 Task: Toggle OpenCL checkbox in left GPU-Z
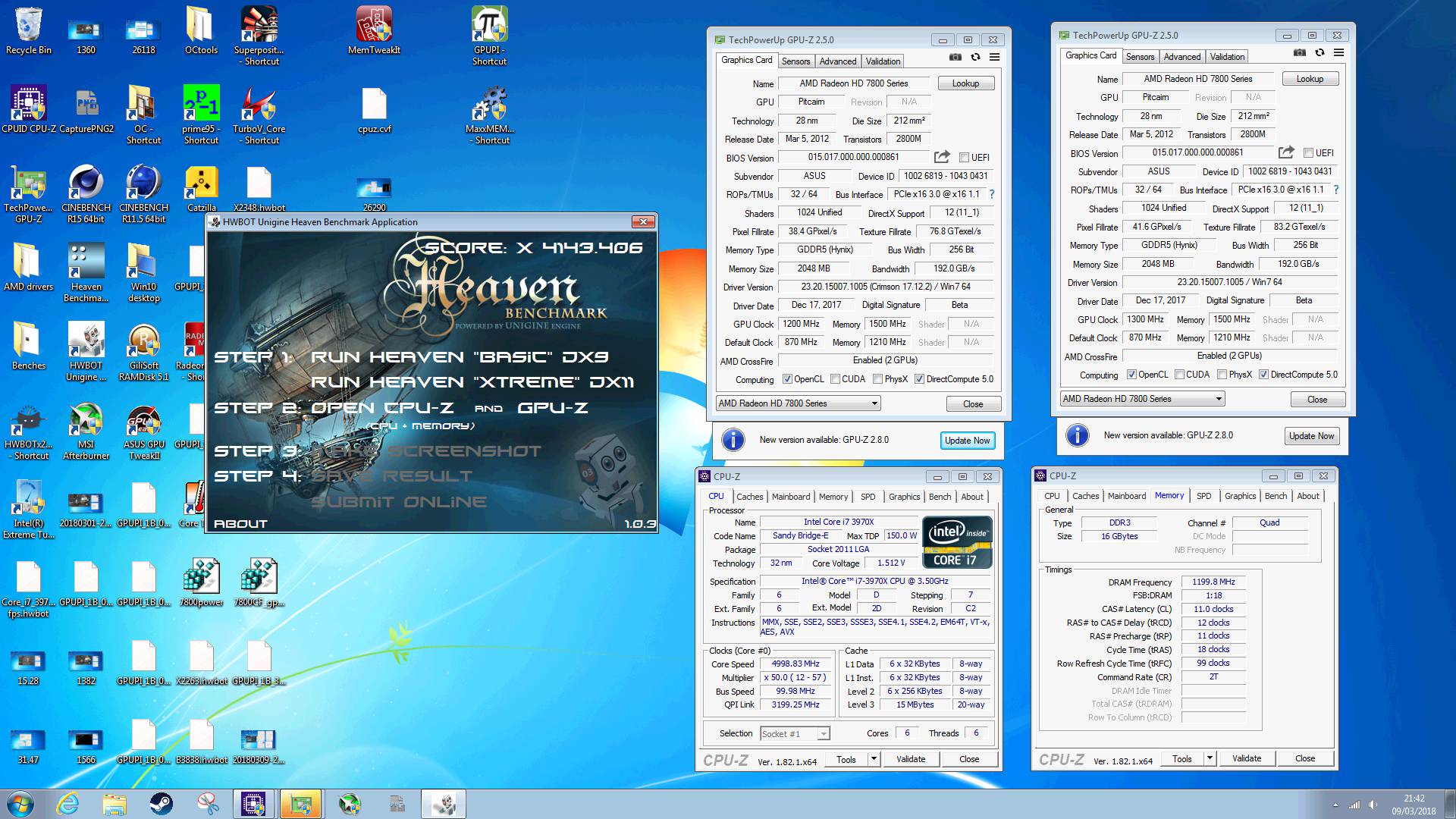pos(787,379)
